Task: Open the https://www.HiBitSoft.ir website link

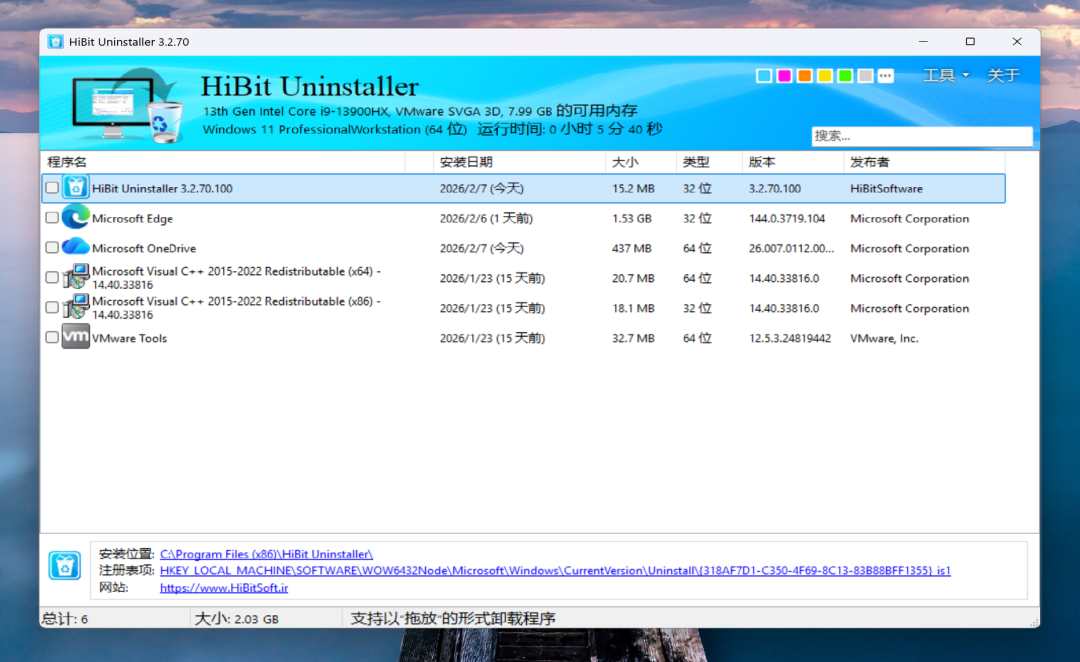Action: pyautogui.click(x=224, y=588)
